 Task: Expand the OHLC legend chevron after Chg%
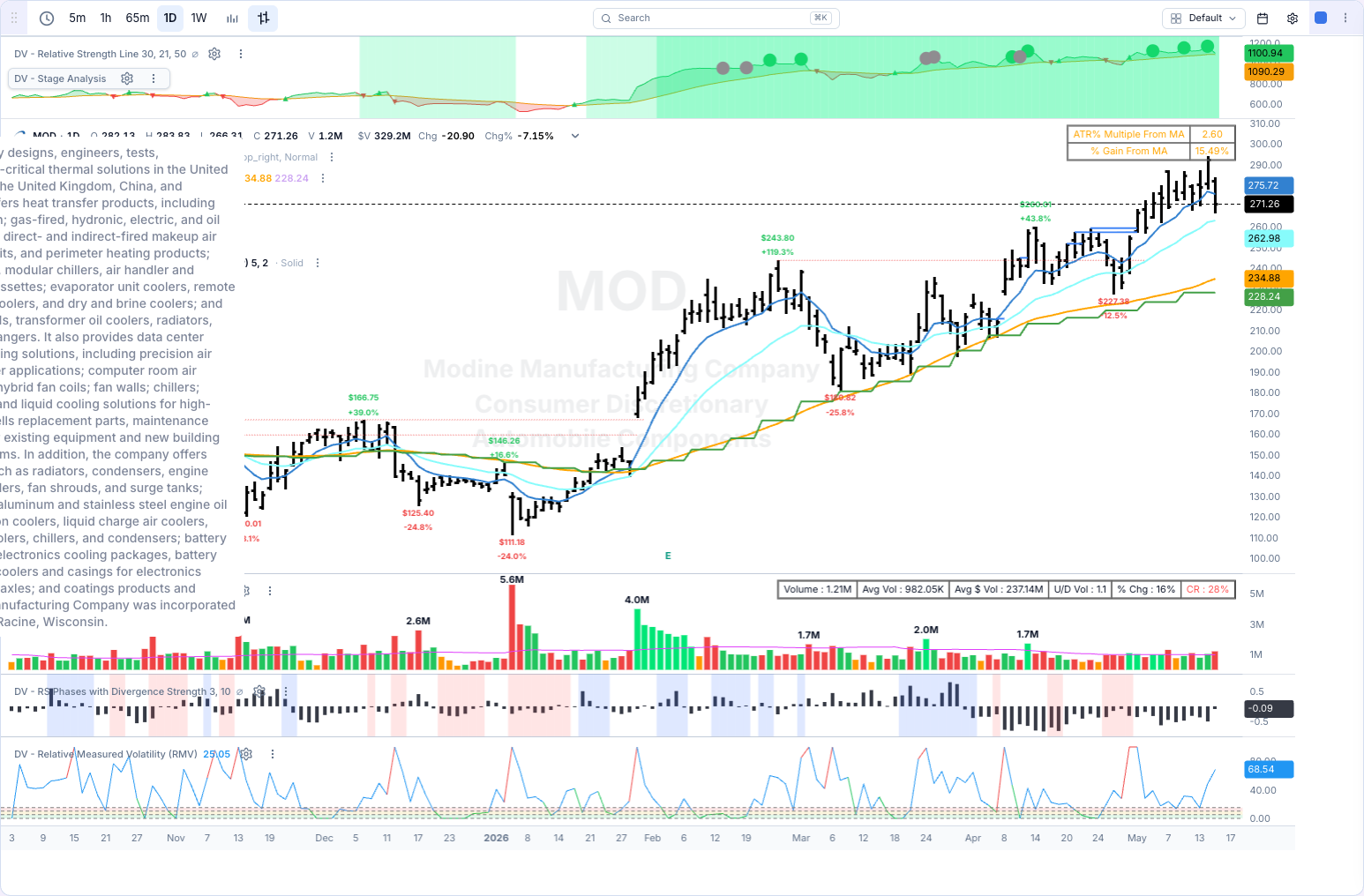(x=575, y=136)
